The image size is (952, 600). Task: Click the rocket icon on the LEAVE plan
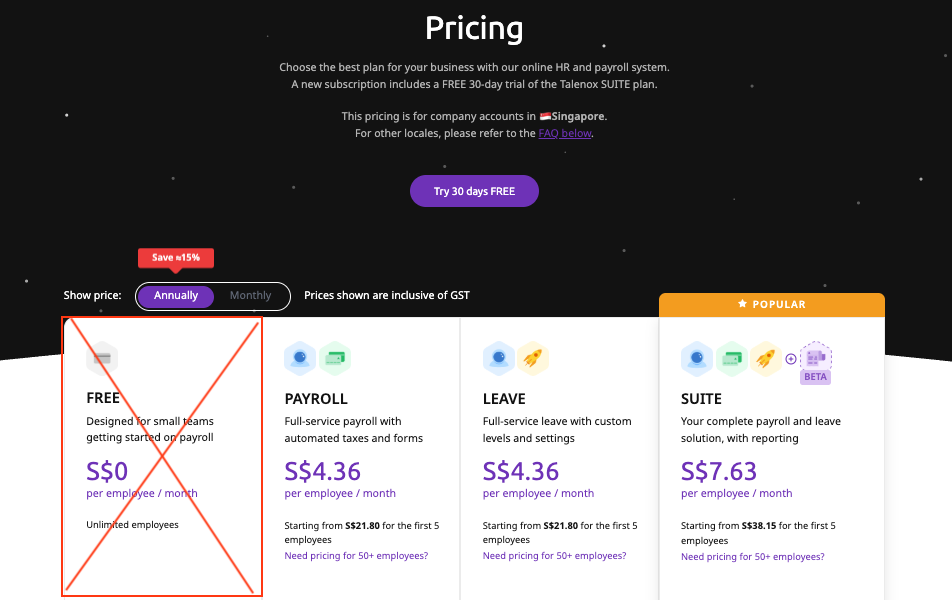coord(534,357)
